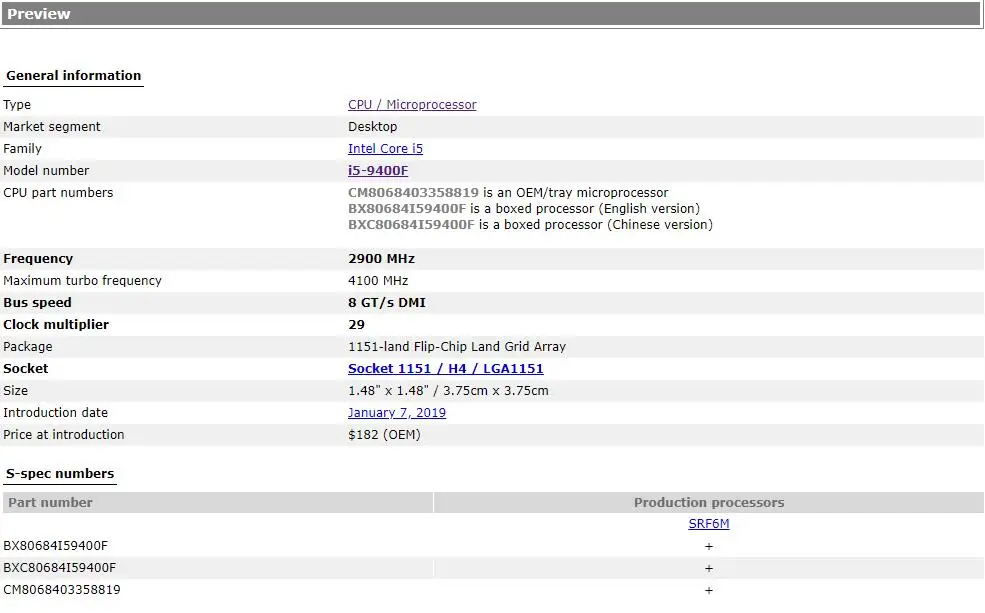Screen dimensions: 985x613
Task: Click the Bus speed label
Action: coord(37,303)
